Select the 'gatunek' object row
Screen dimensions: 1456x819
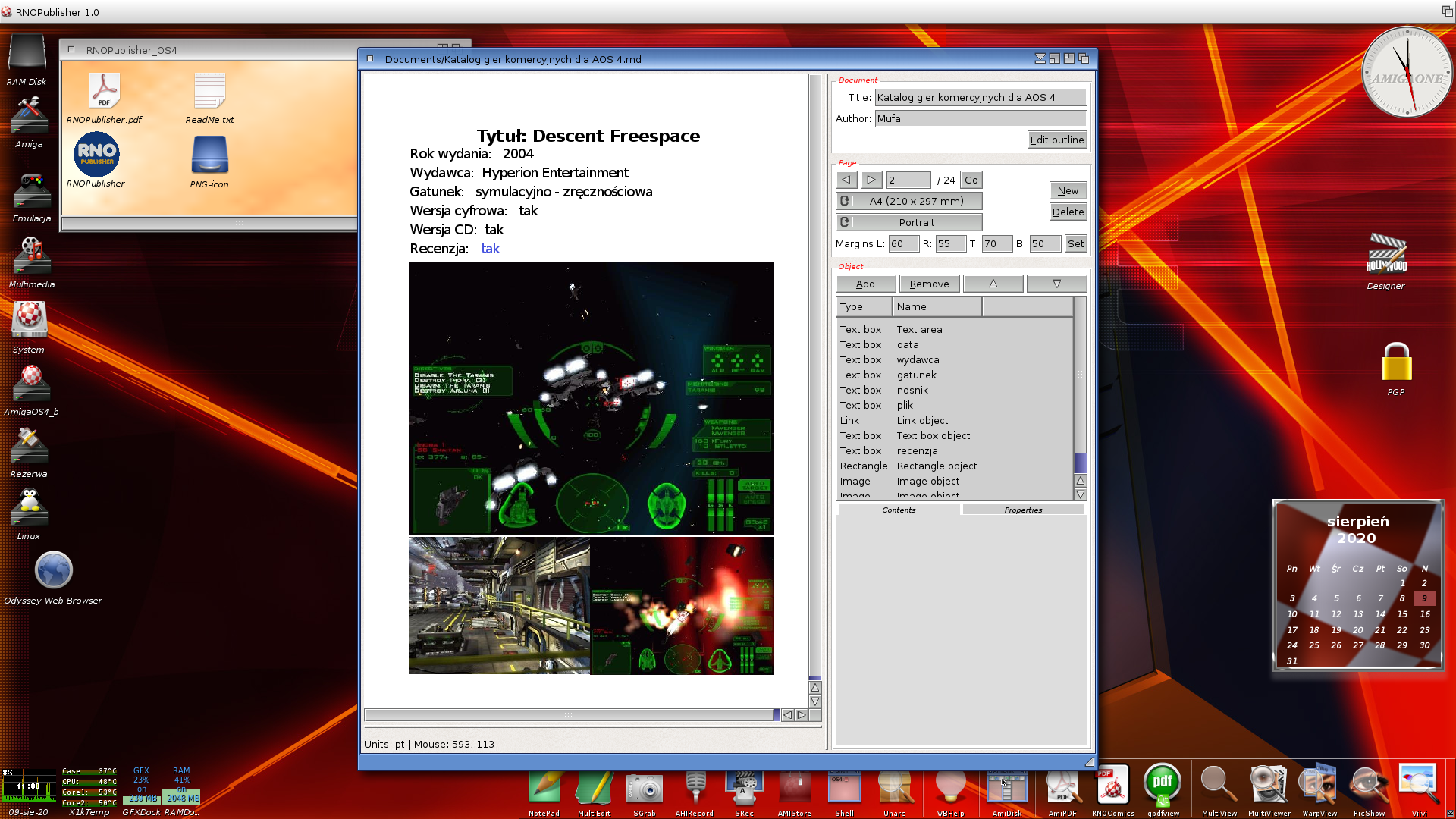(955, 375)
